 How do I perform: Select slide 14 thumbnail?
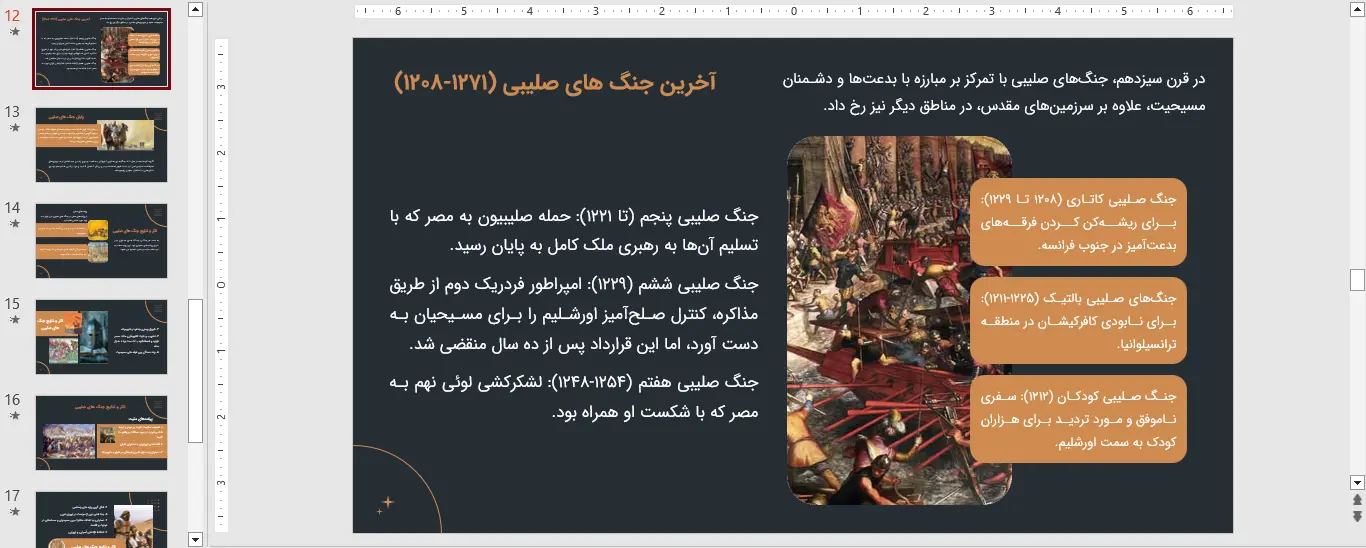click(x=101, y=241)
